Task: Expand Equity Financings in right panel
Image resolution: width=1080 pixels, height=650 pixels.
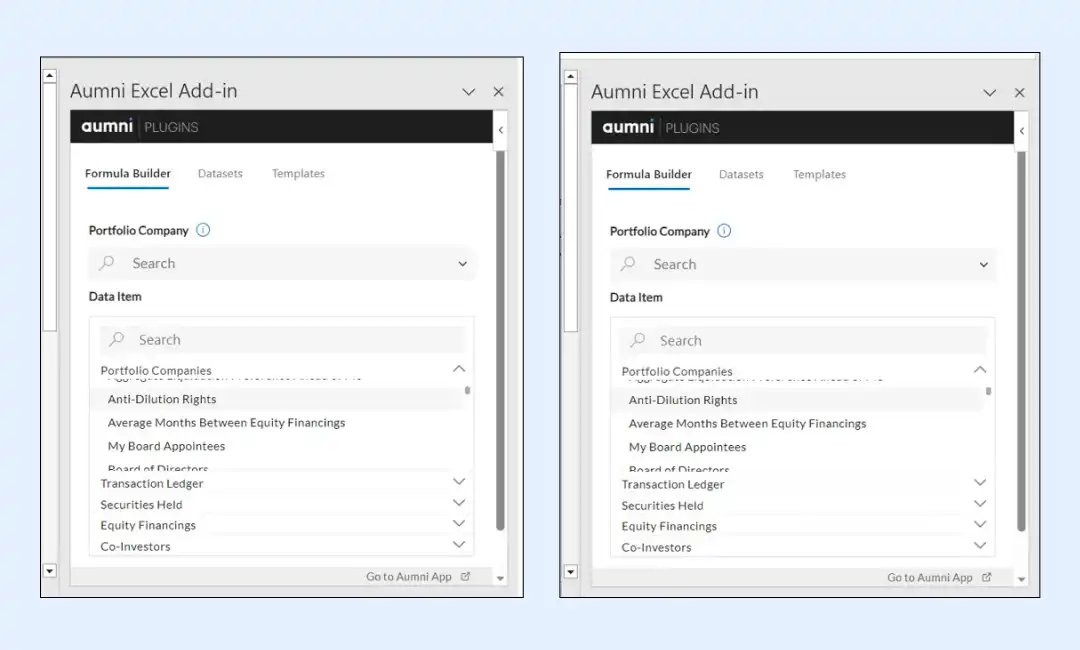Action: (x=979, y=524)
